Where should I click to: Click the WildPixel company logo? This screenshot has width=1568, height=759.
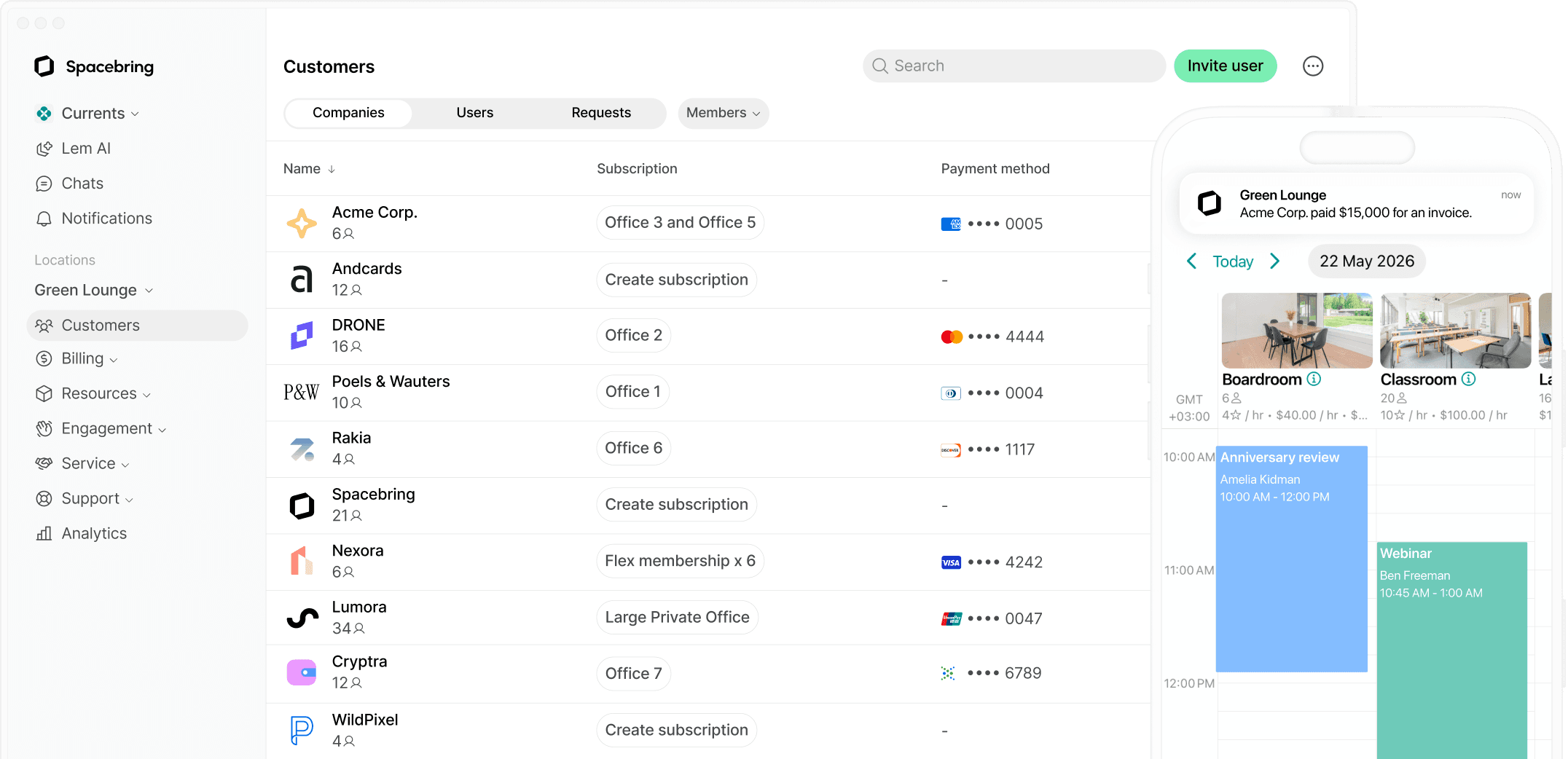click(302, 730)
